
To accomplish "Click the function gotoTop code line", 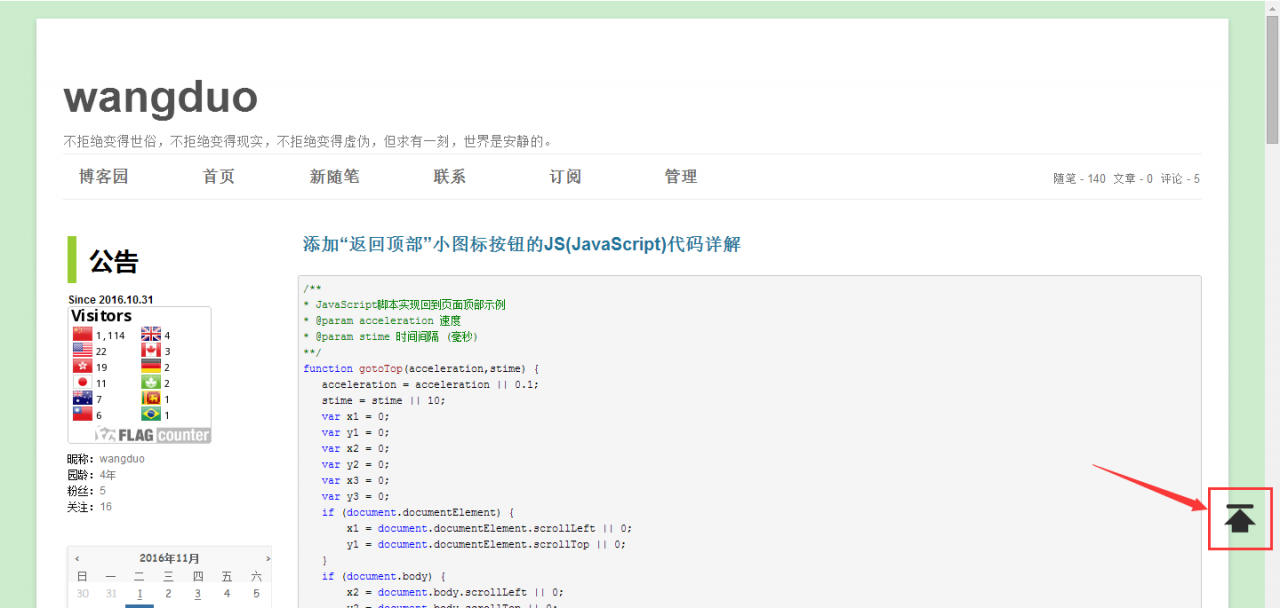I will pos(421,369).
